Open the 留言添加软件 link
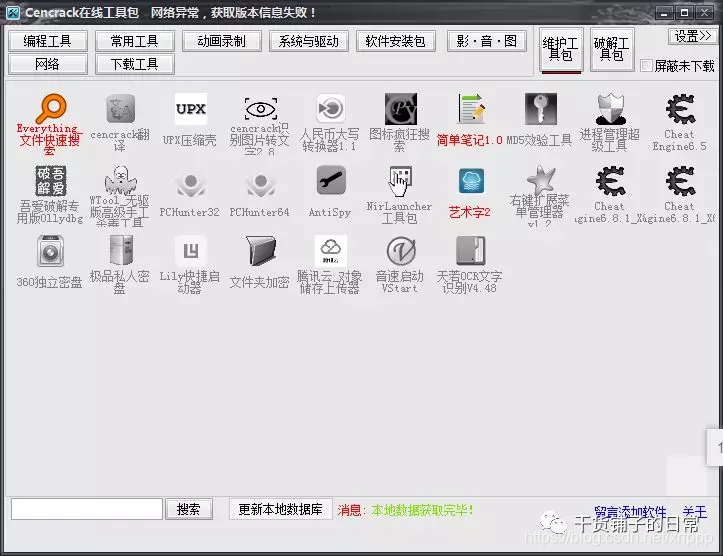723x556 pixels. tap(630, 512)
